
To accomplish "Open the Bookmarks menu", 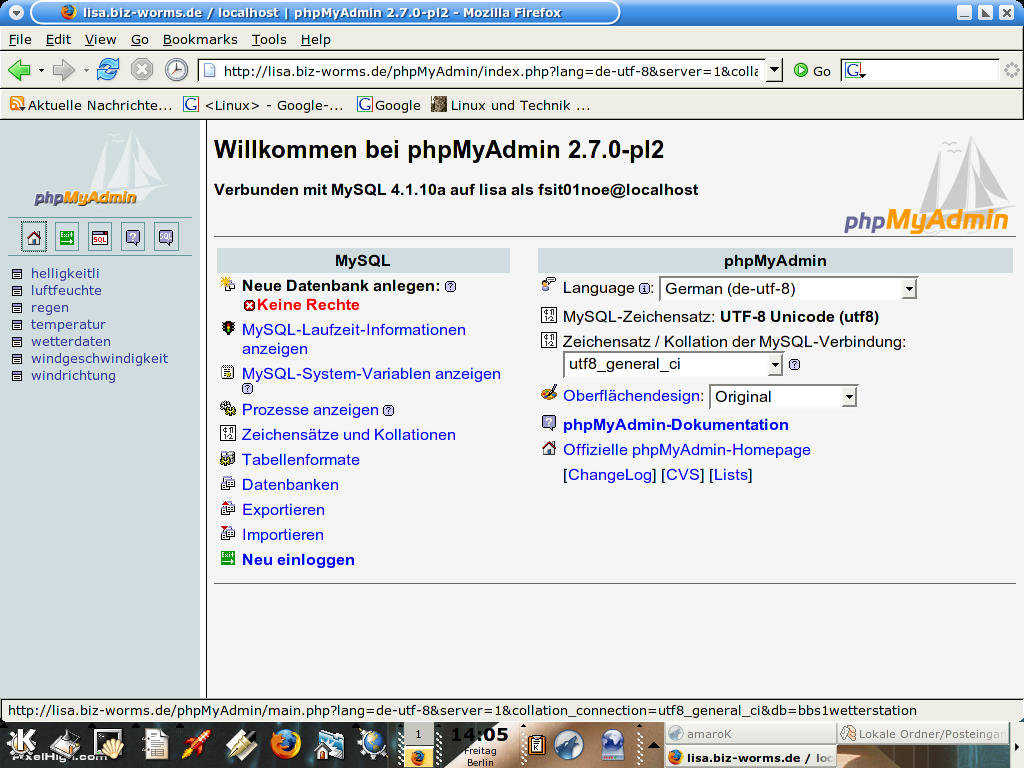I will point(200,39).
